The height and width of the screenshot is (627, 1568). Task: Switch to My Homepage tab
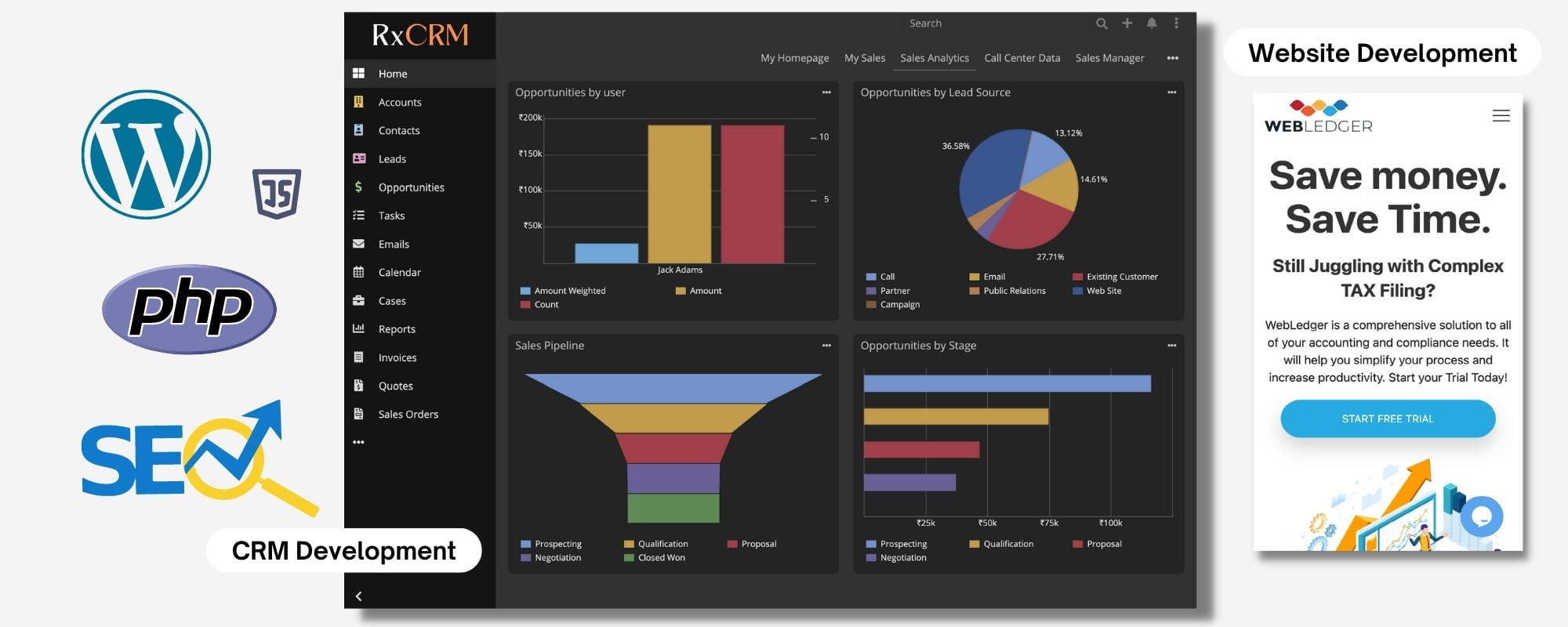point(794,58)
